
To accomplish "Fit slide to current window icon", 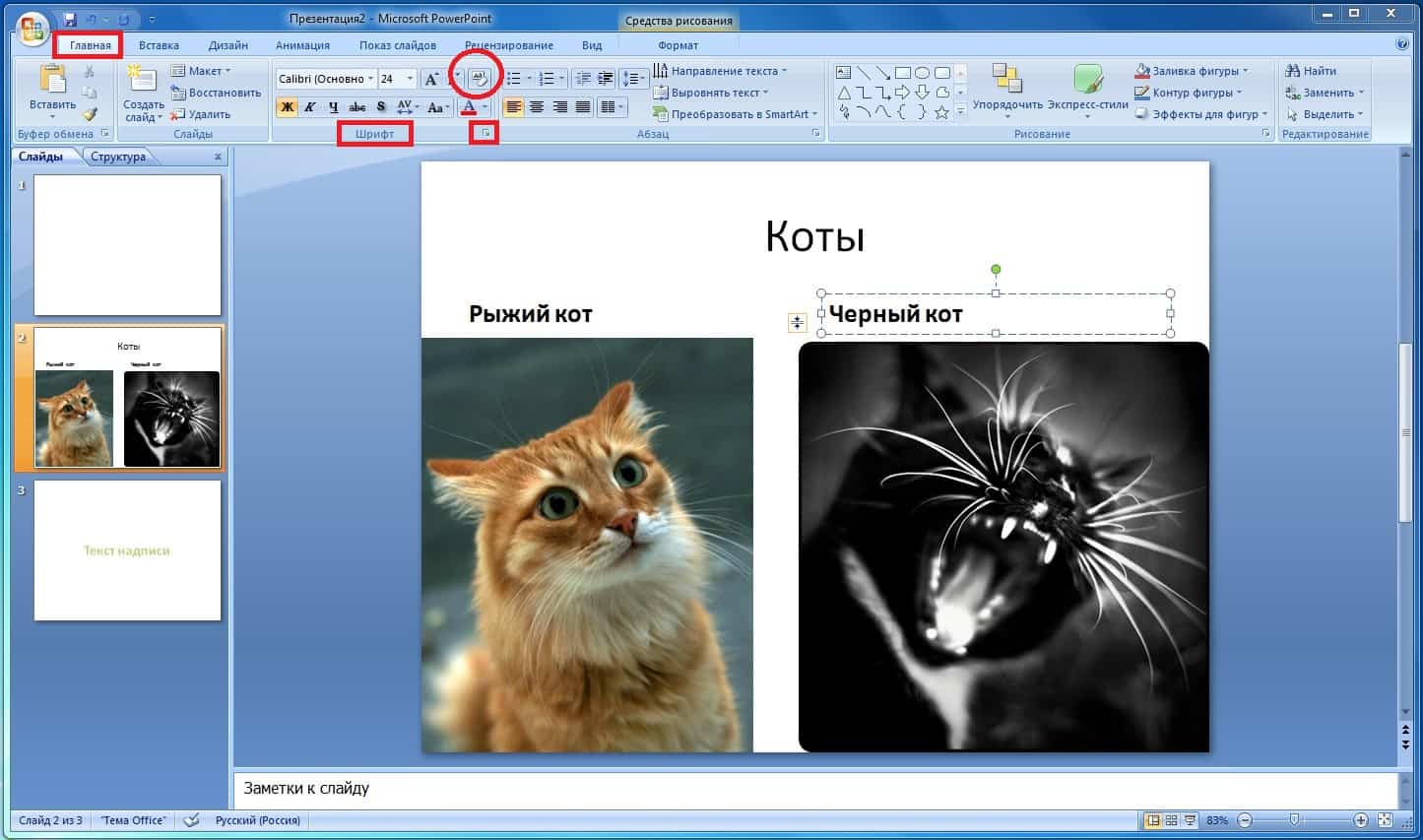I will [1385, 820].
